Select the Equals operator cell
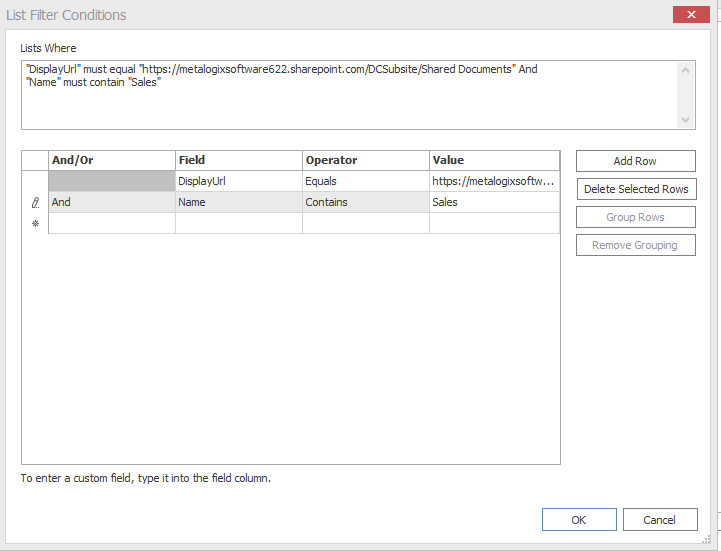Image resolution: width=721 pixels, height=551 pixels. click(365, 181)
